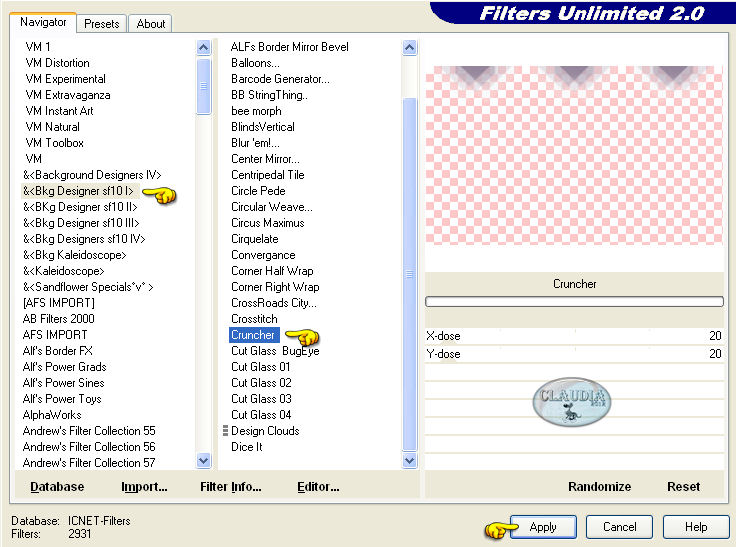This screenshot has height=547, width=736.
Task: Choose Dice It filter
Action: click(x=246, y=447)
